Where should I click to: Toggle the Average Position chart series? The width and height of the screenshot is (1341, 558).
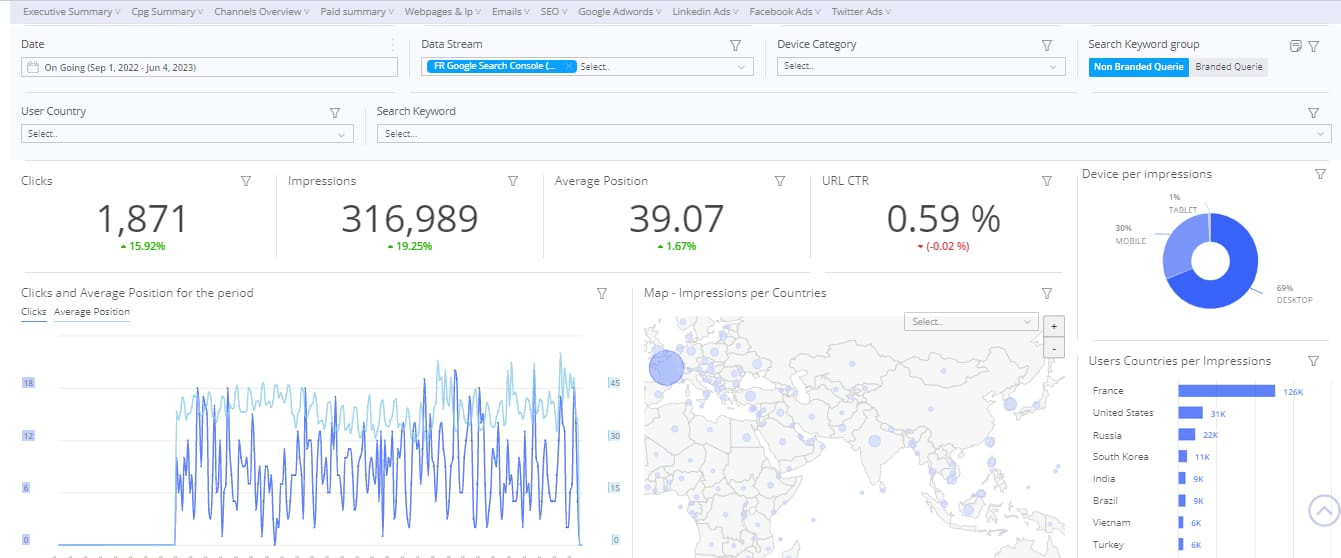click(x=92, y=312)
